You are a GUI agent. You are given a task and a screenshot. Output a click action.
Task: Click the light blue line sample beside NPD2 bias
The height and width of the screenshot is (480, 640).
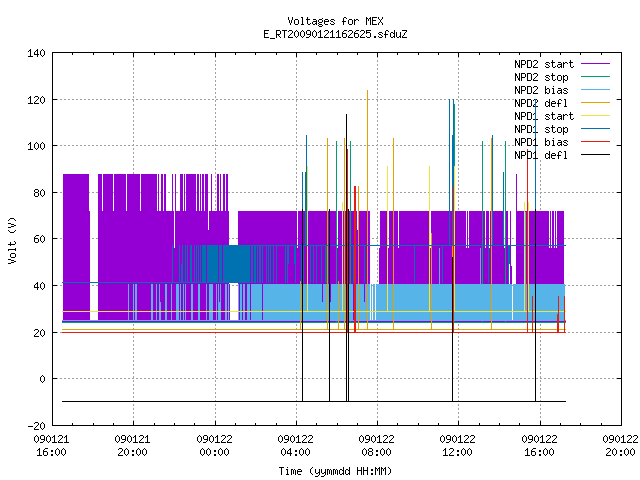click(596, 90)
